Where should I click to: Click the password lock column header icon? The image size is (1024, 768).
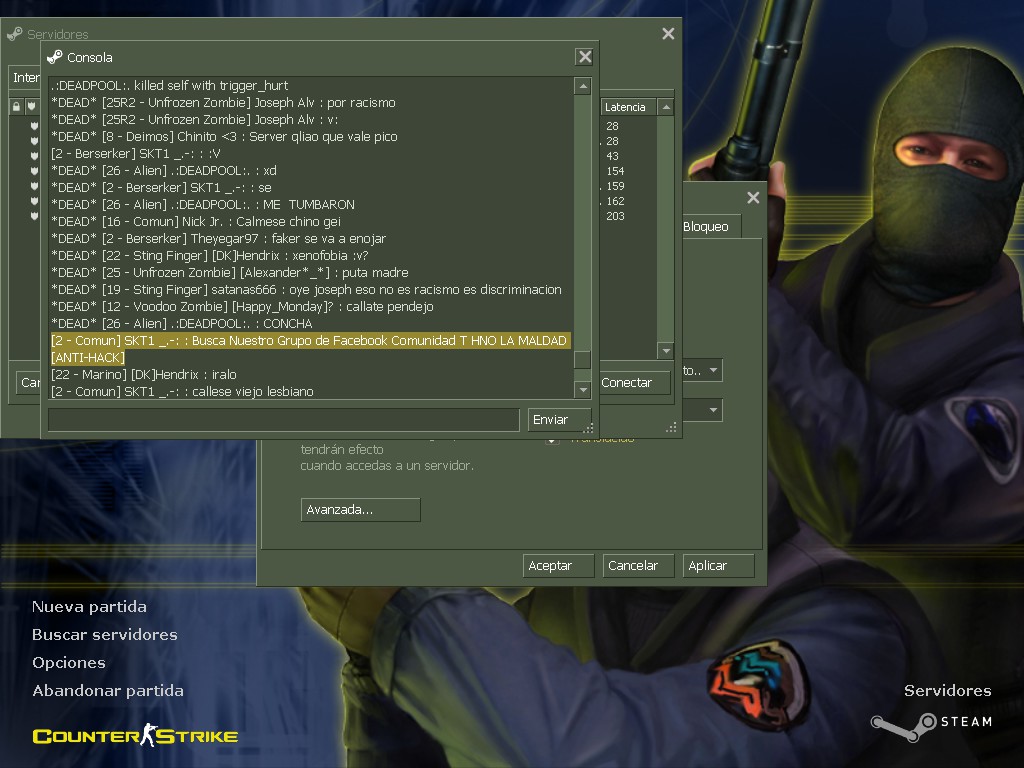[x=17, y=106]
